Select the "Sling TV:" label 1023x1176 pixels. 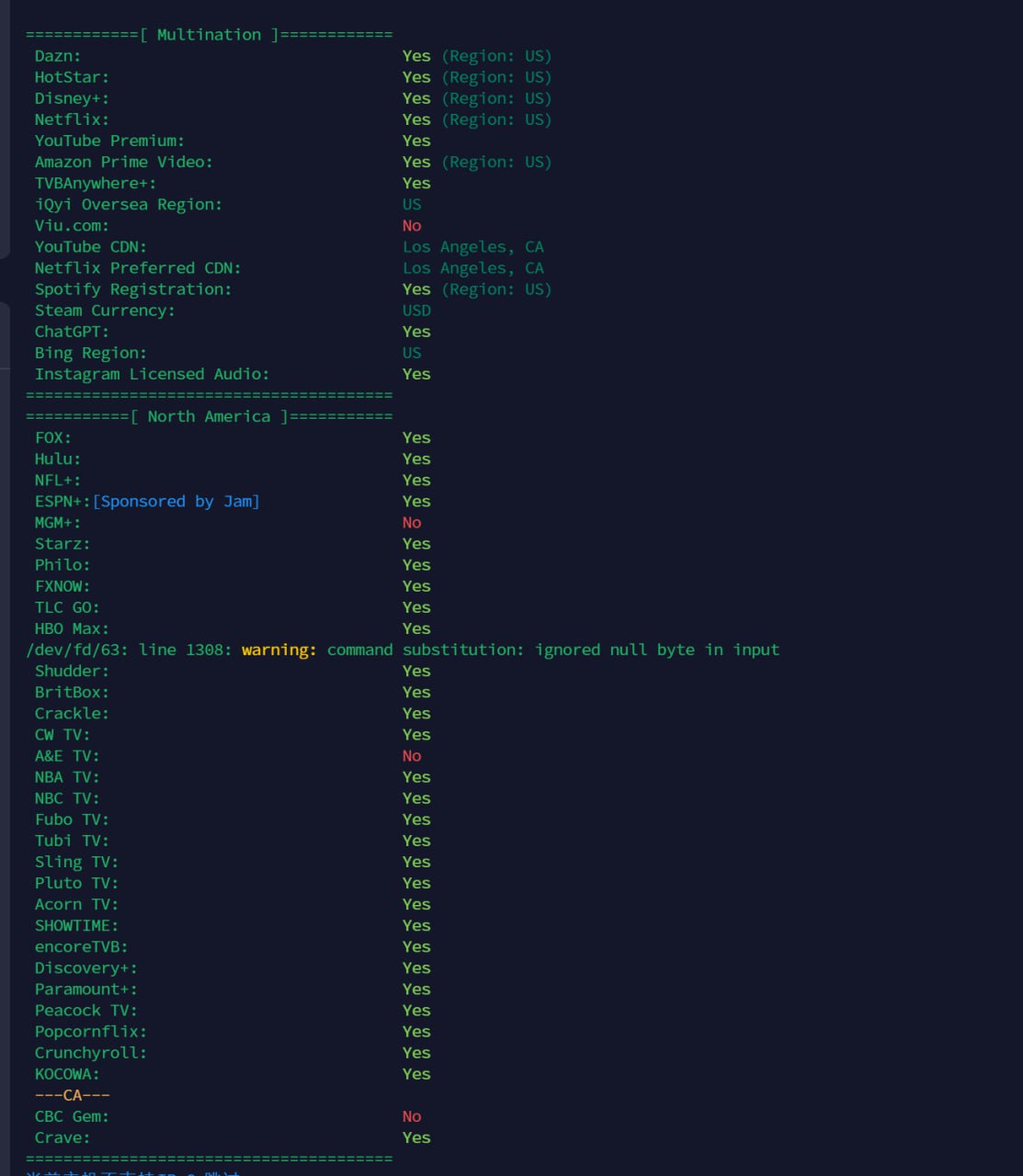76,862
